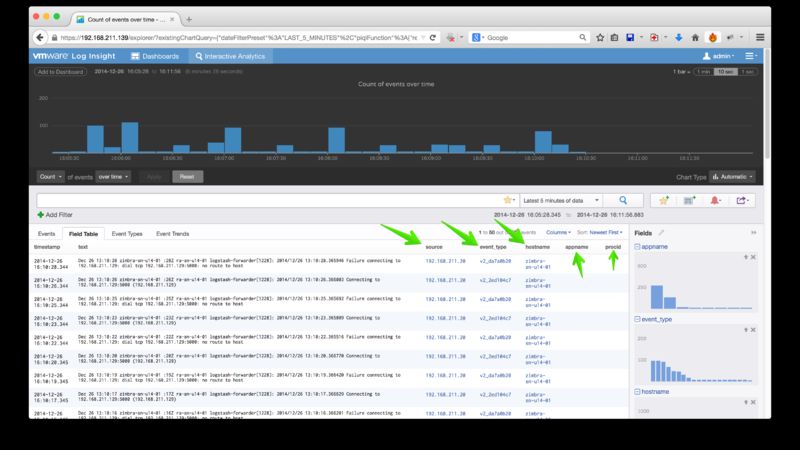
Task: Open the browser bookmarks list icon
Action: click(614, 37)
